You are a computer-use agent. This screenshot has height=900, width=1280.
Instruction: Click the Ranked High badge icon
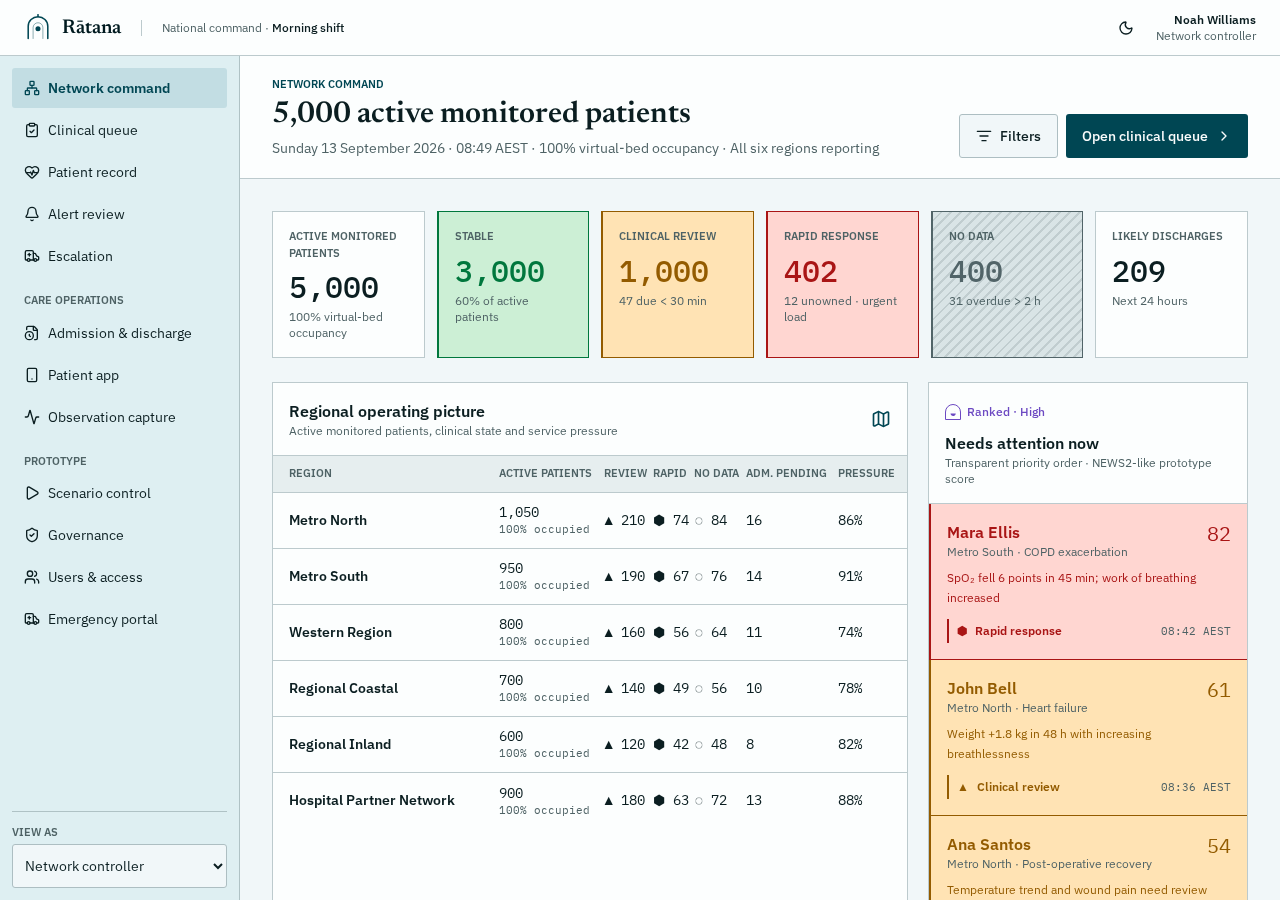pyautogui.click(x=953, y=412)
